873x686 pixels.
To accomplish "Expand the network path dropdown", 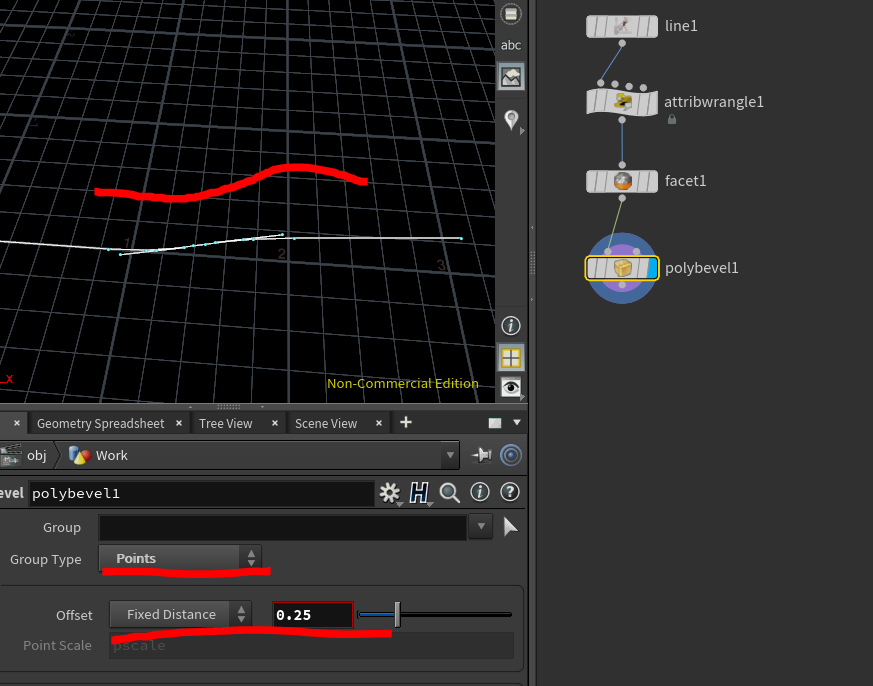I will [450, 455].
